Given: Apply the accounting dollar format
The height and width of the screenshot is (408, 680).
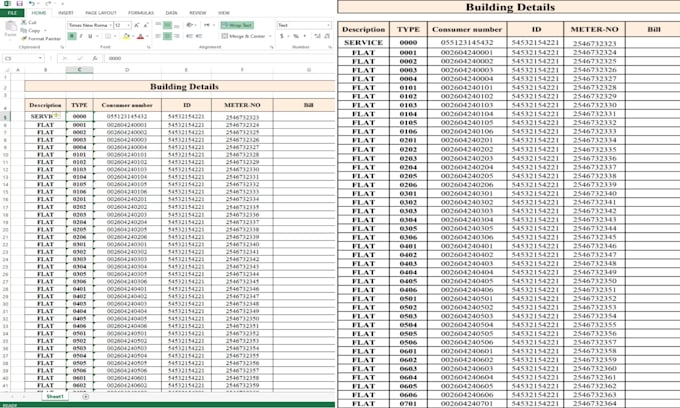Looking at the screenshot, I should click(281, 36).
